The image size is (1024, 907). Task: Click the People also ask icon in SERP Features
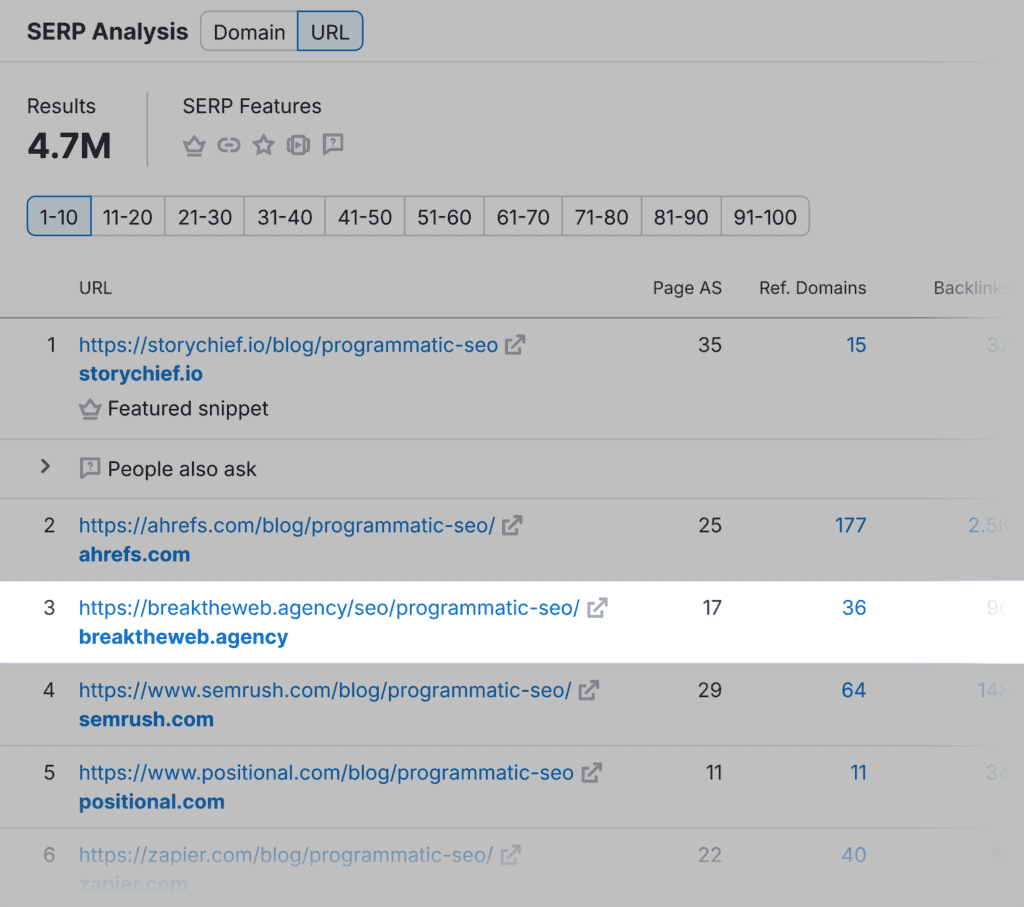pyautogui.click(x=333, y=146)
